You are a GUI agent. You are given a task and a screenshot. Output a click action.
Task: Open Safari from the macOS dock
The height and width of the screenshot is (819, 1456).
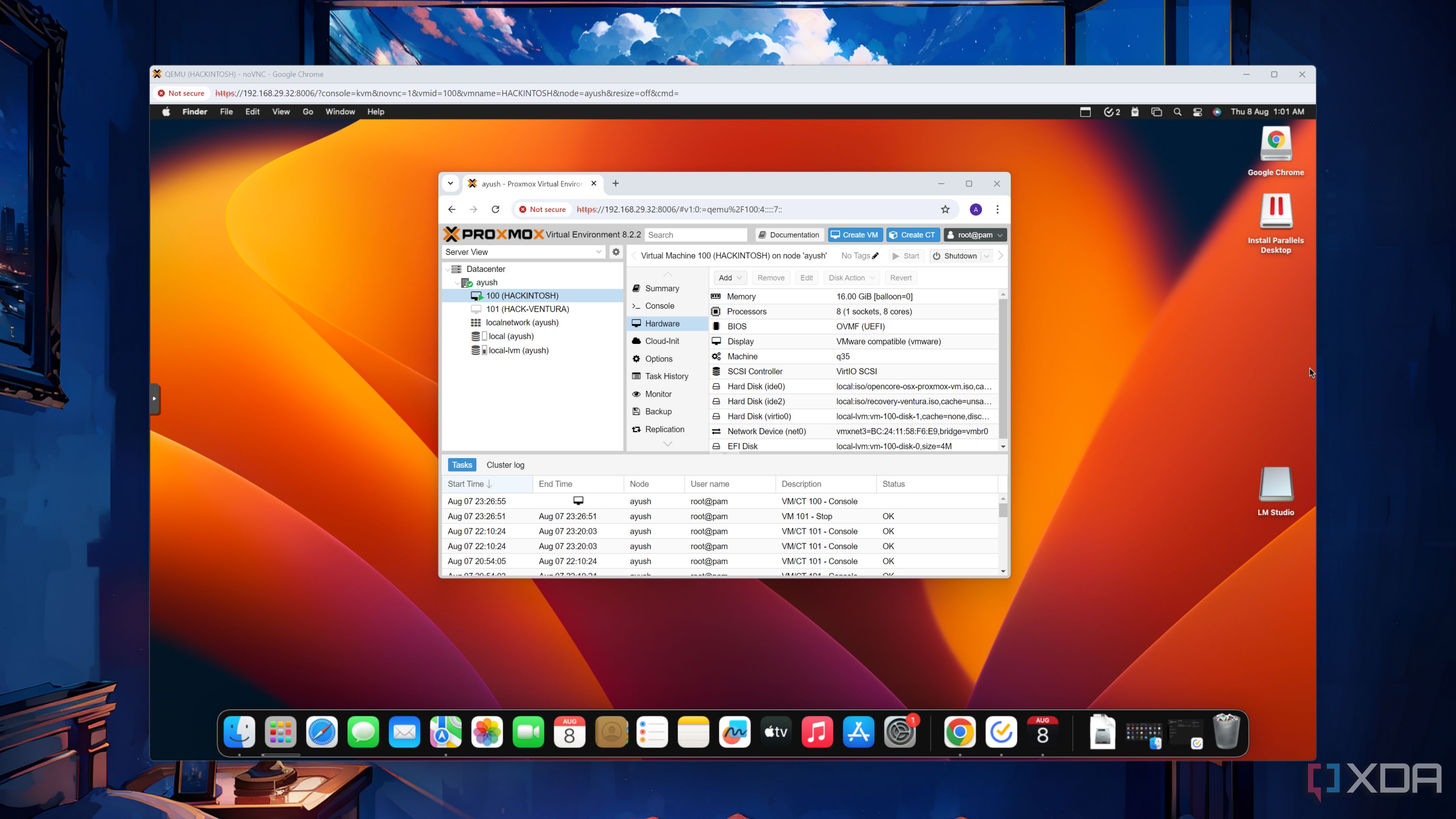pyautogui.click(x=322, y=733)
